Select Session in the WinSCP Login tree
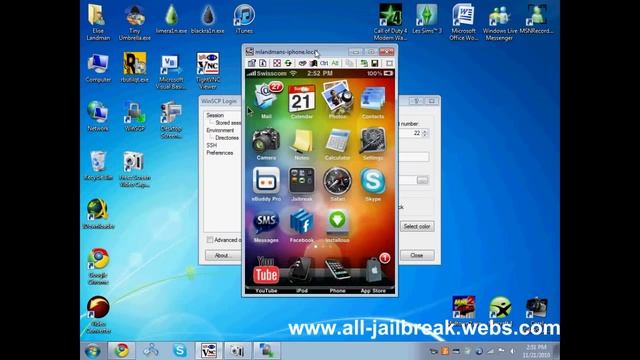This screenshot has width=640, height=360. coord(215,115)
